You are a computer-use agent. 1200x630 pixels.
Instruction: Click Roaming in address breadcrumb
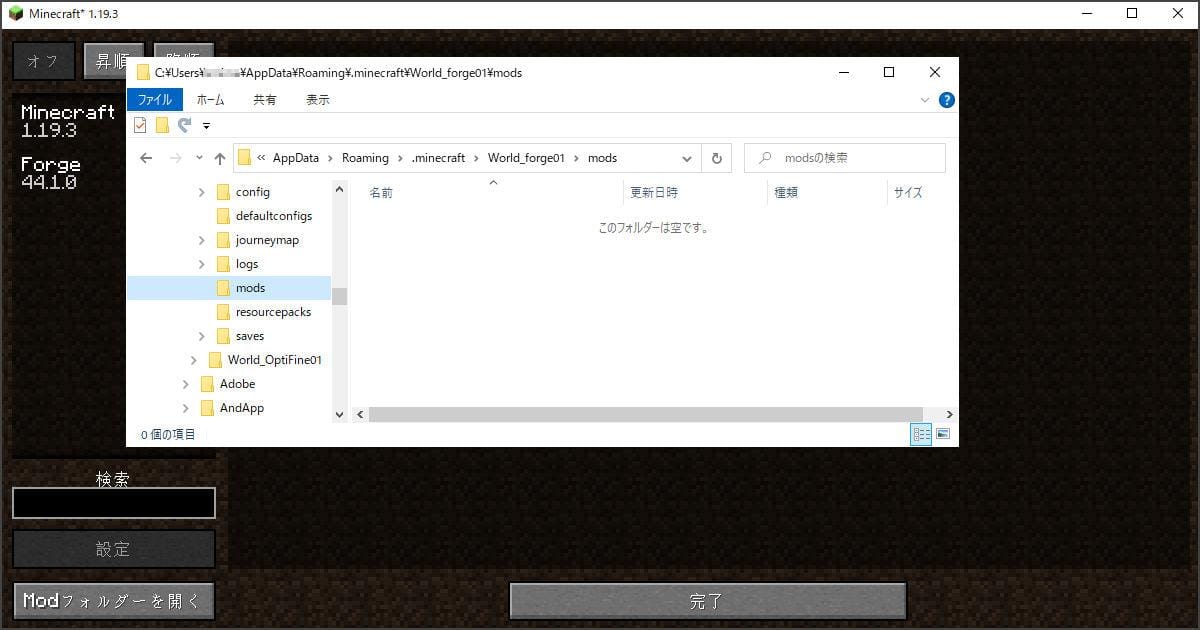365,158
